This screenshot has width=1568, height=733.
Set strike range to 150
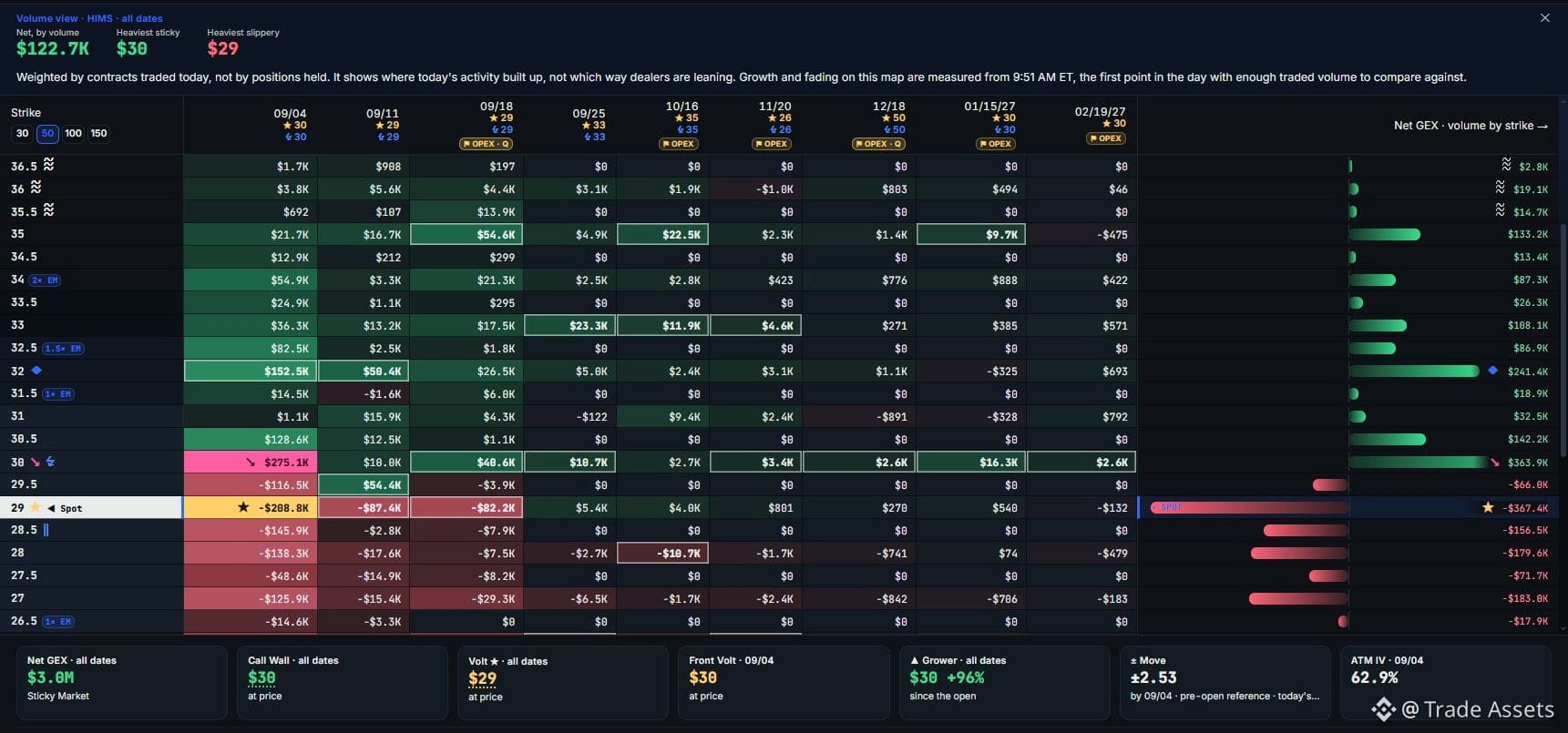[98, 133]
